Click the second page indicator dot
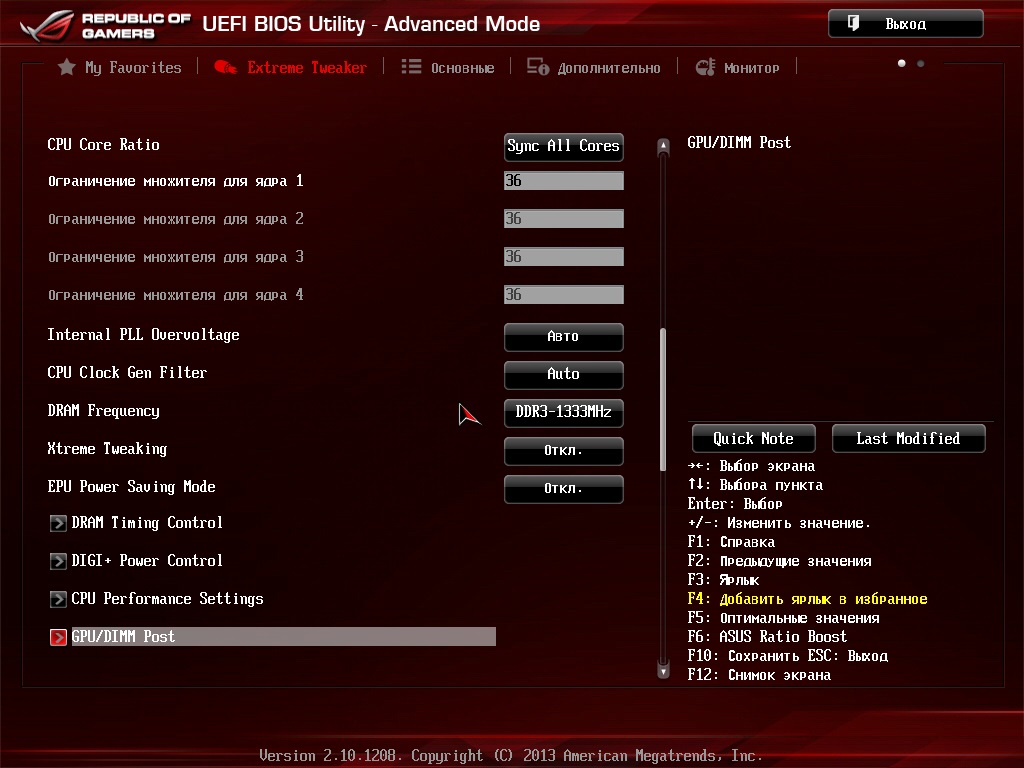This screenshot has width=1024, height=768. (x=920, y=63)
